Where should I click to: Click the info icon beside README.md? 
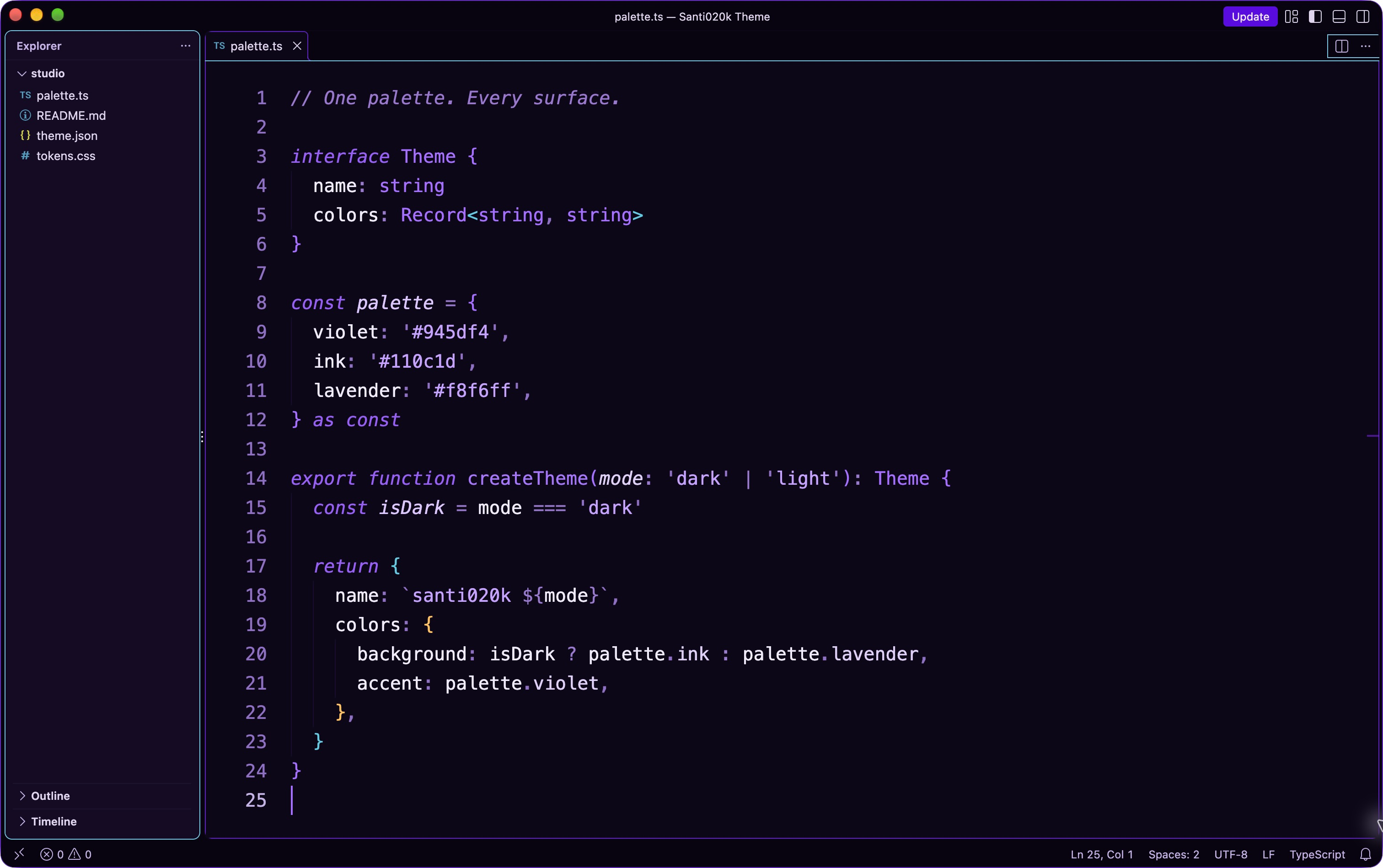tap(25, 115)
